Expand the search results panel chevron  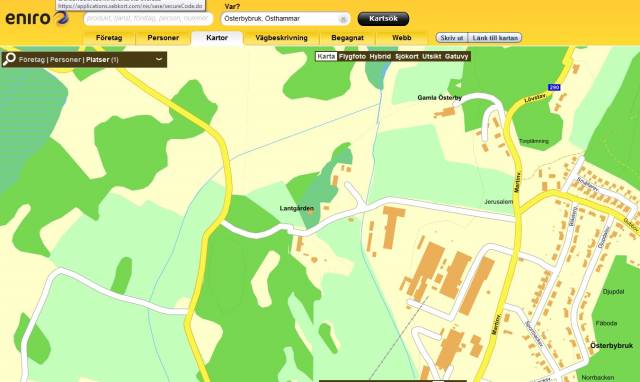(159, 59)
